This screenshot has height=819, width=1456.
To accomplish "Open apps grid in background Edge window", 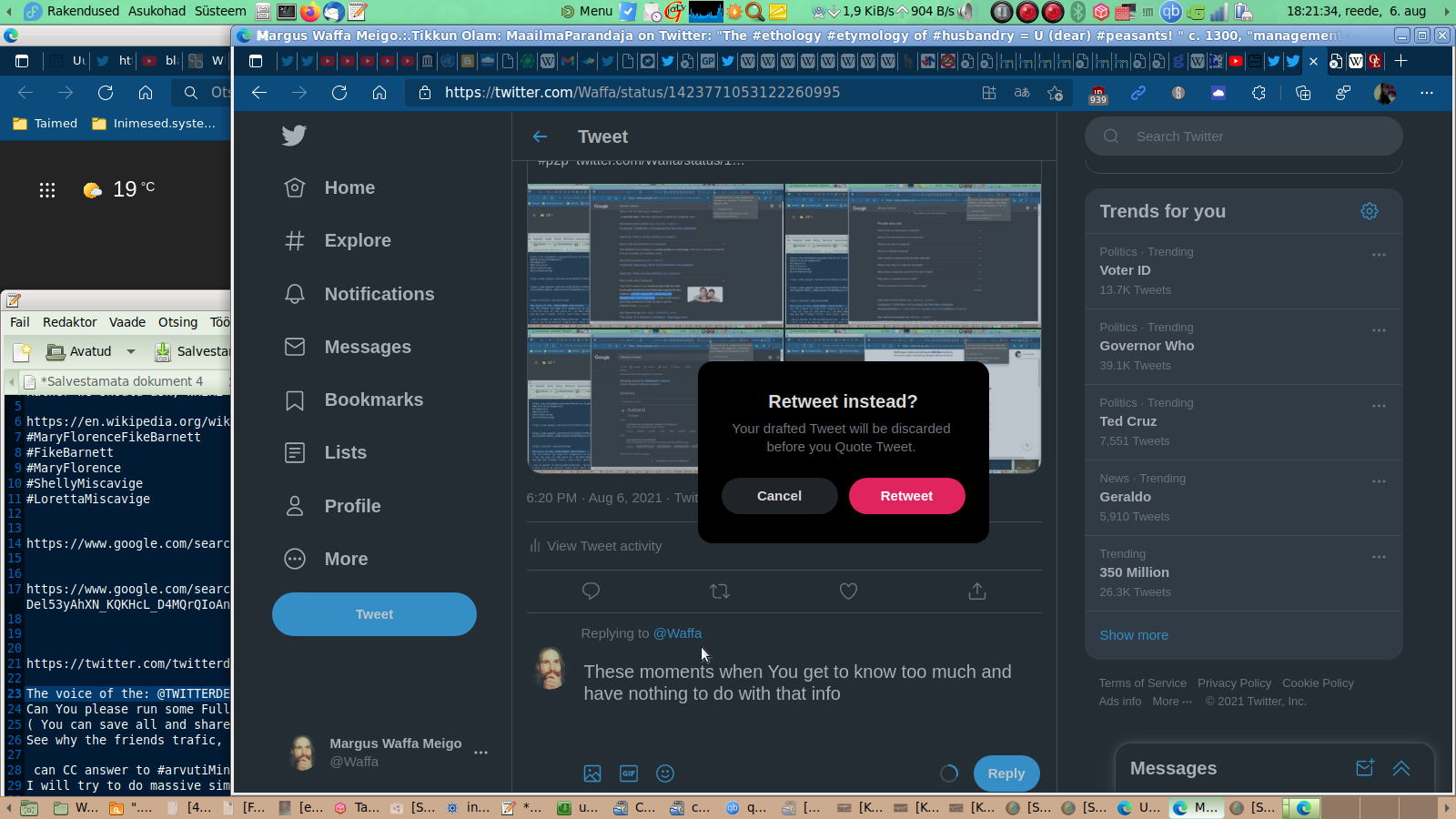I will 47,189.
